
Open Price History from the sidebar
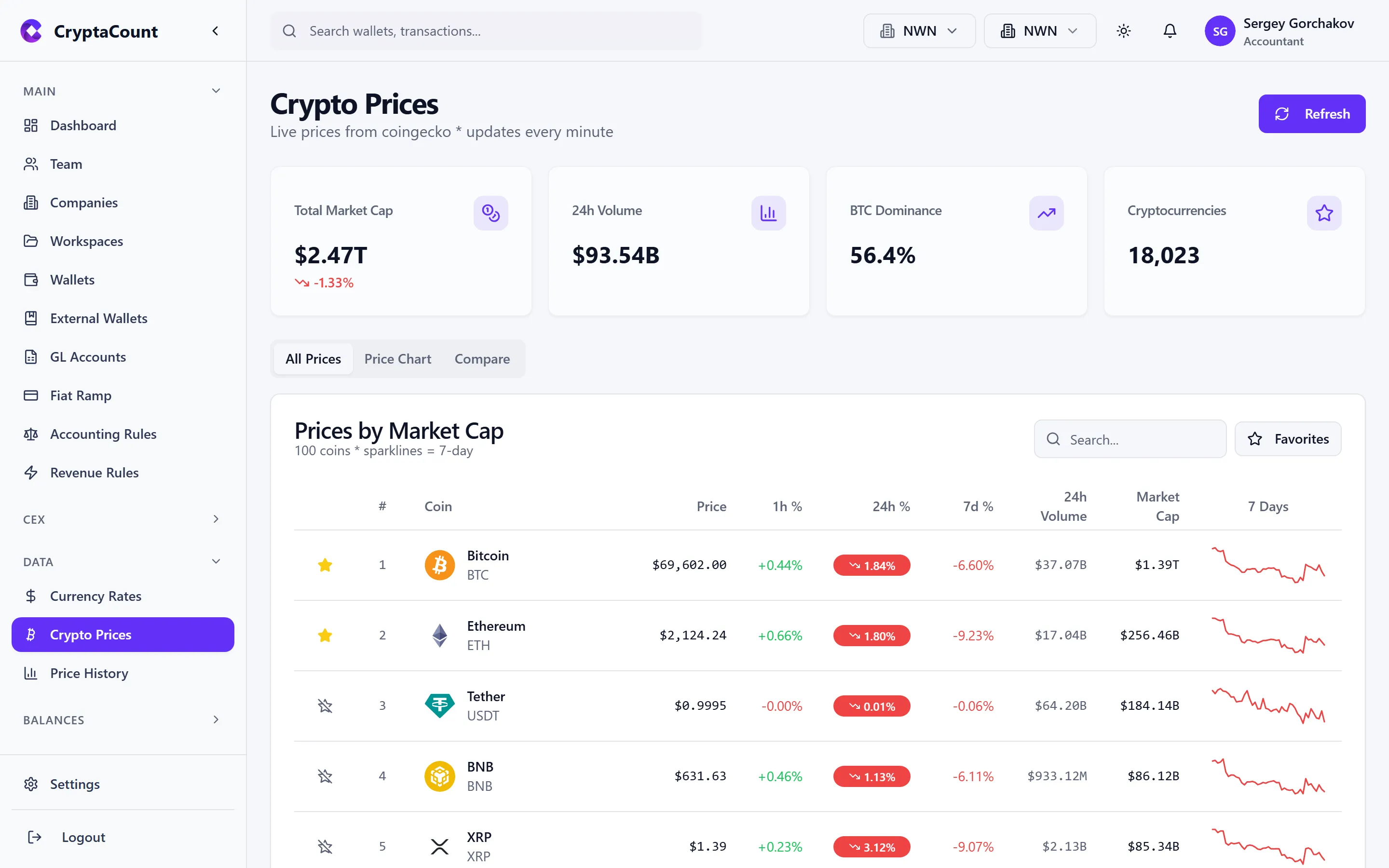pyautogui.click(x=89, y=673)
